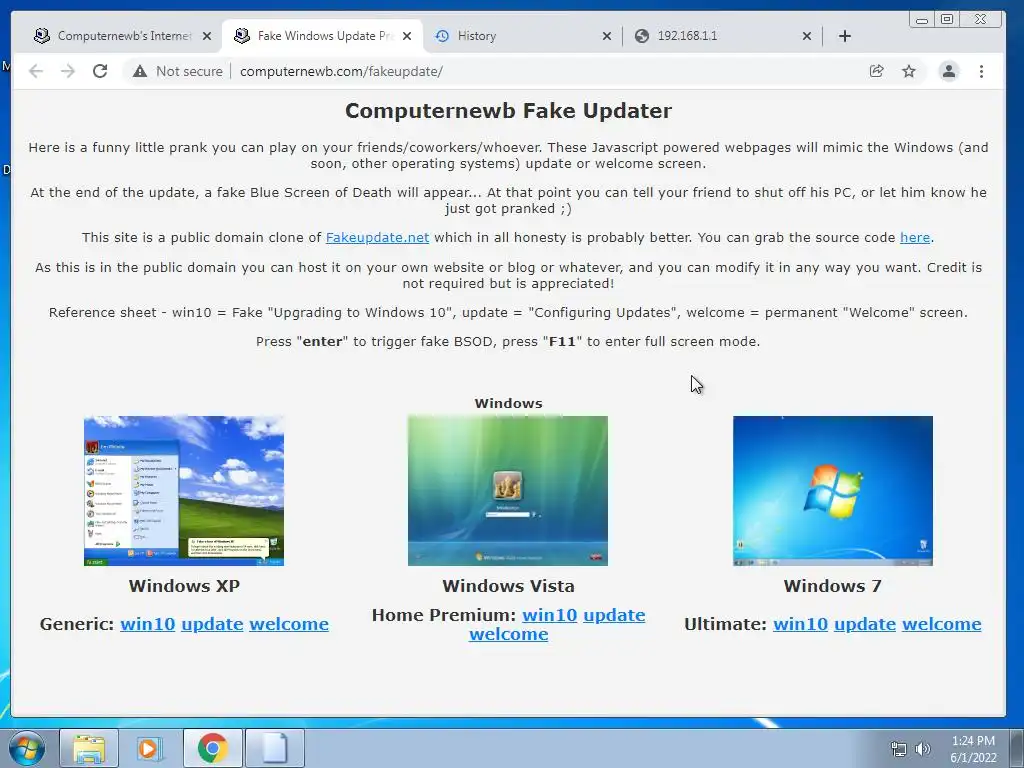Open the Vista Home Premium welcome link
1024x768 pixels.
pyautogui.click(x=508, y=634)
